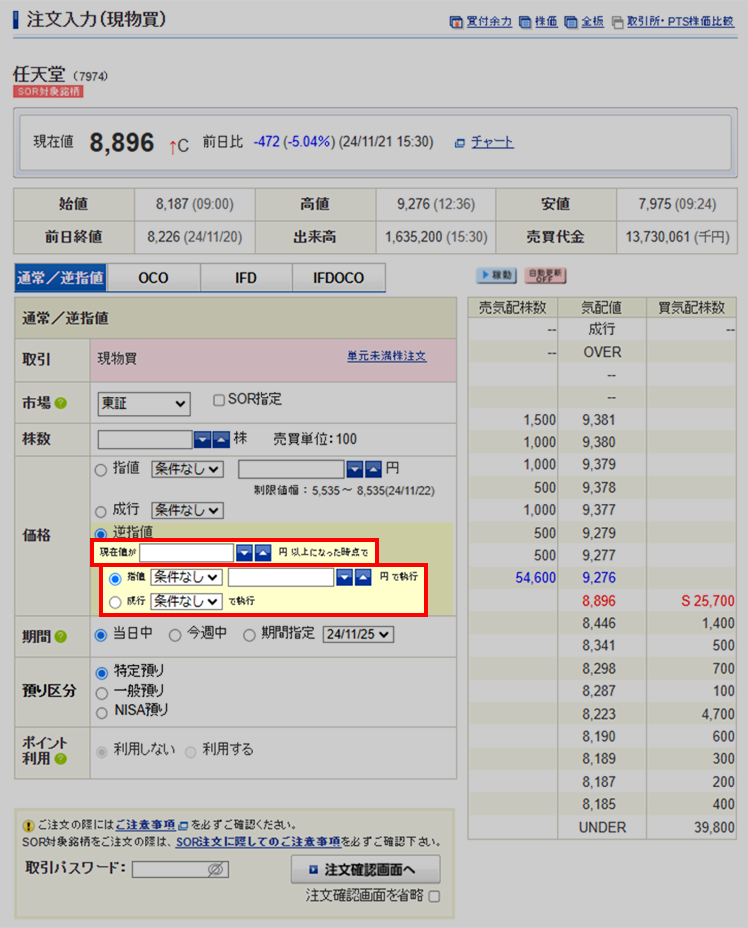Open the 取引所・PTS株価比較 link
Image resolution: width=748 pixels, height=928 pixels.
click(x=681, y=22)
